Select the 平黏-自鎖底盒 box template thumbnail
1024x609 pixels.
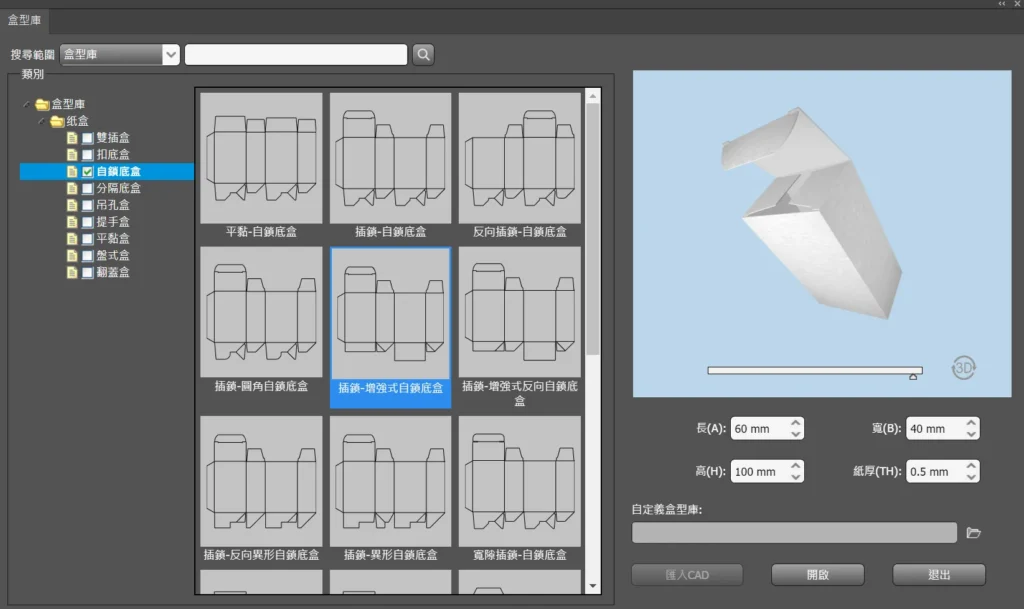pos(261,159)
